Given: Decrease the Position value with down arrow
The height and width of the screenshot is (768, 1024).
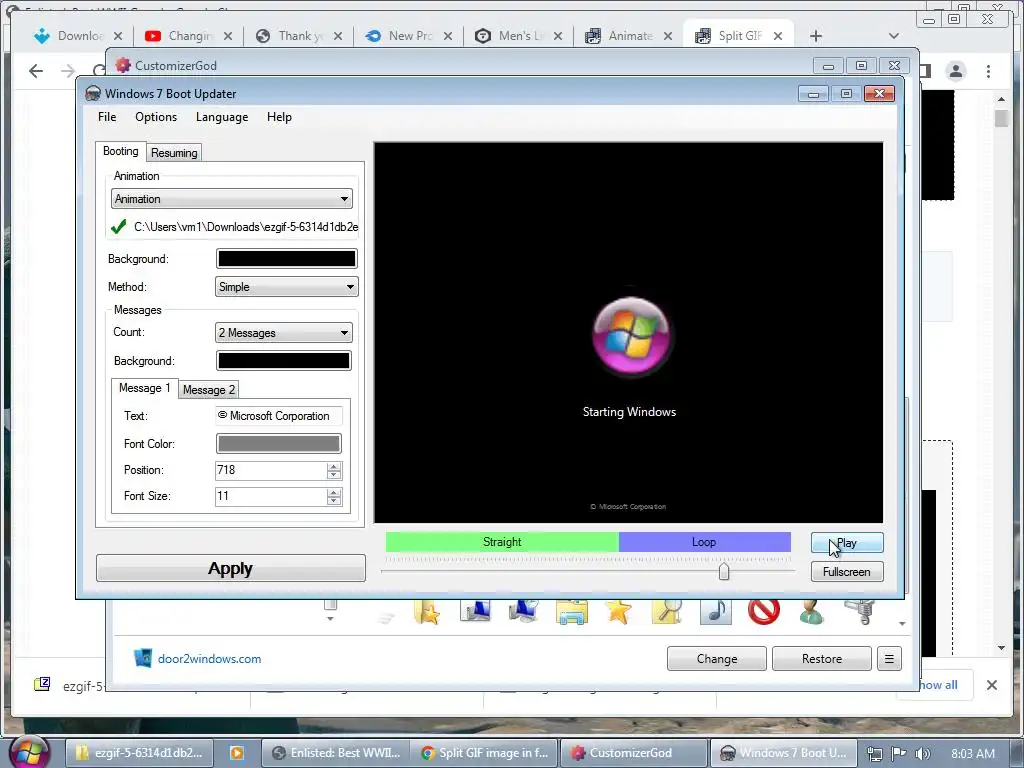Looking at the screenshot, I should click(334, 475).
